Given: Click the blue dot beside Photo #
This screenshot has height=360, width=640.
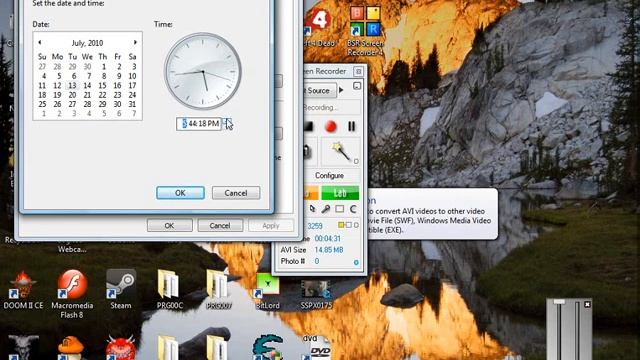Looking at the screenshot, I should tap(356, 262).
